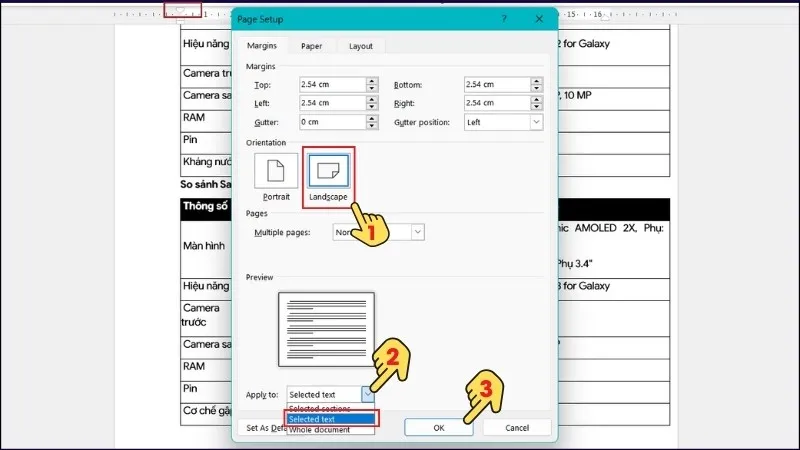Click into the Top margin field
Screen dimensions: 800x450
(332, 85)
